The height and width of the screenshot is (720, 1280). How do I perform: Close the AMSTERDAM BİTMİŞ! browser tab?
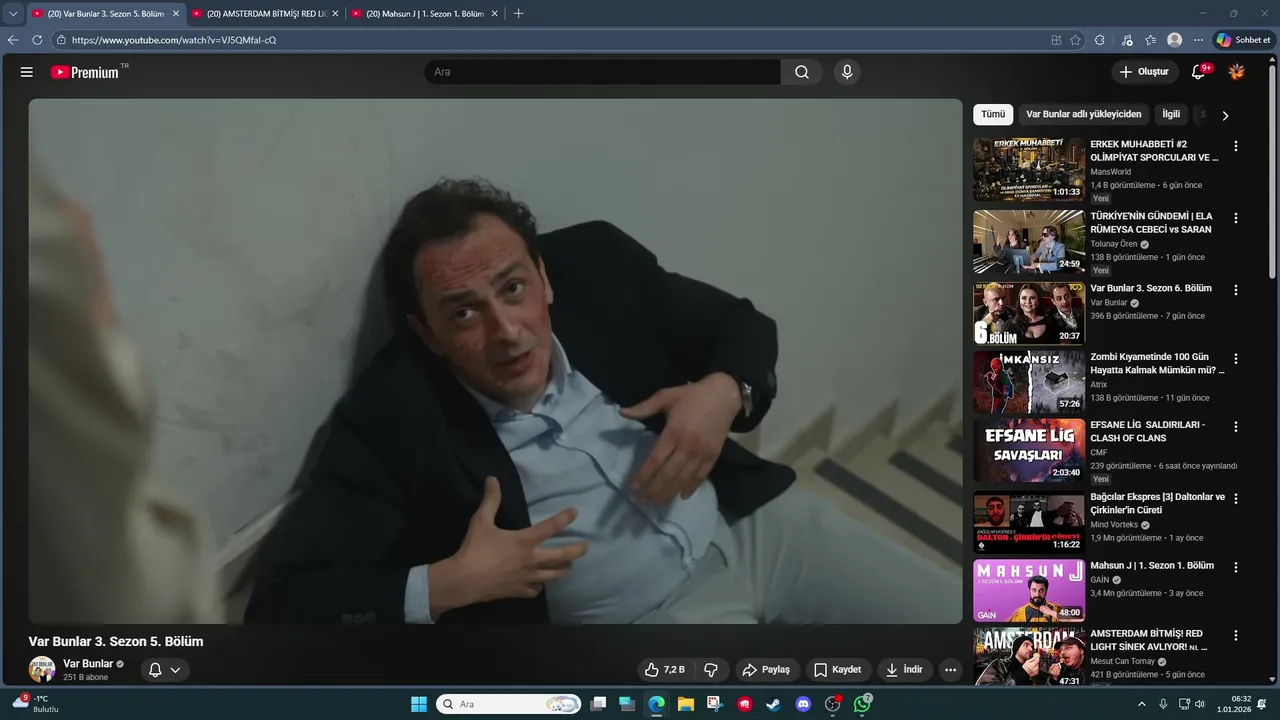point(335,14)
